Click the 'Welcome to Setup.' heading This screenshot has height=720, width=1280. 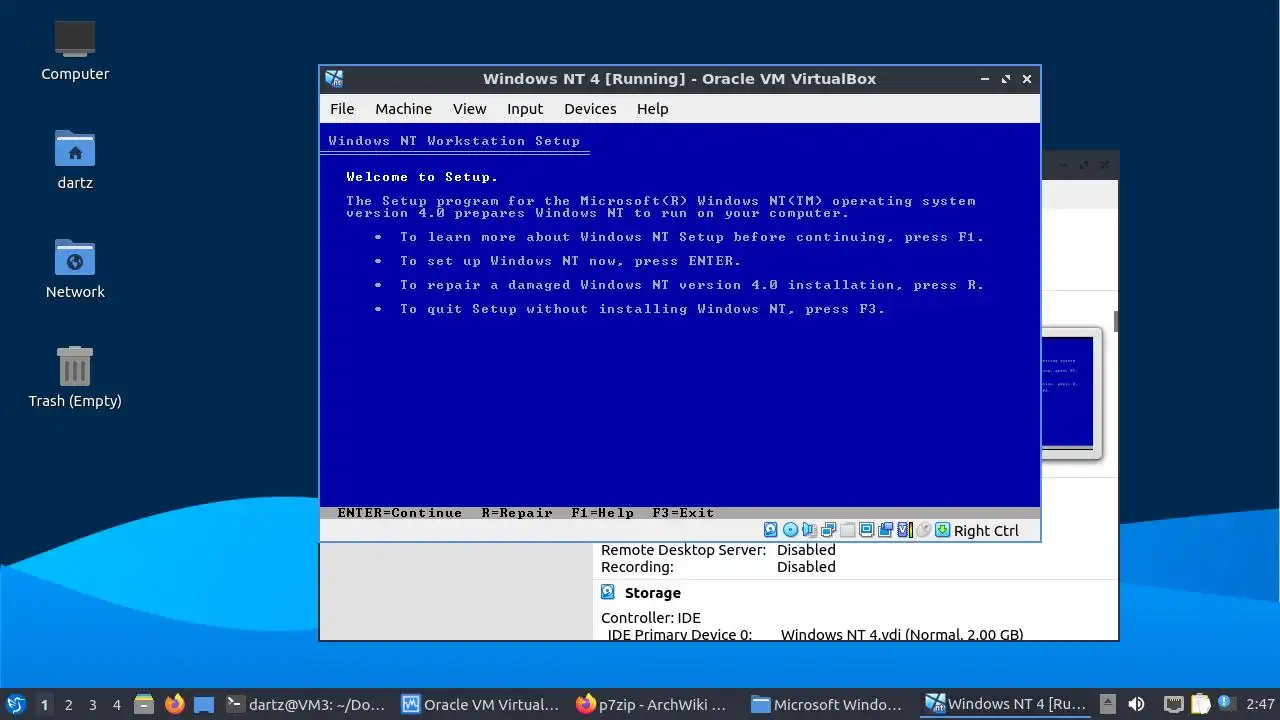coord(422,177)
